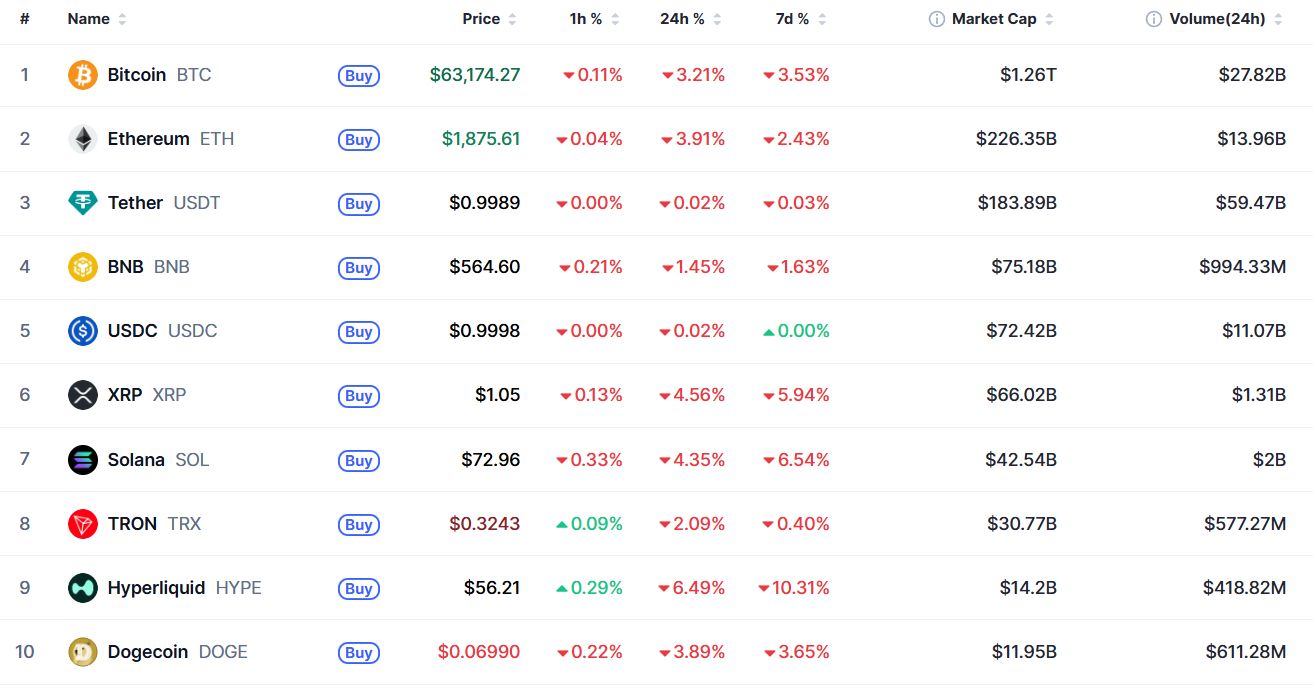1313x689 pixels.
Task: Click the Bitcoin orange logo icon
Action: (x=83, y=75)
